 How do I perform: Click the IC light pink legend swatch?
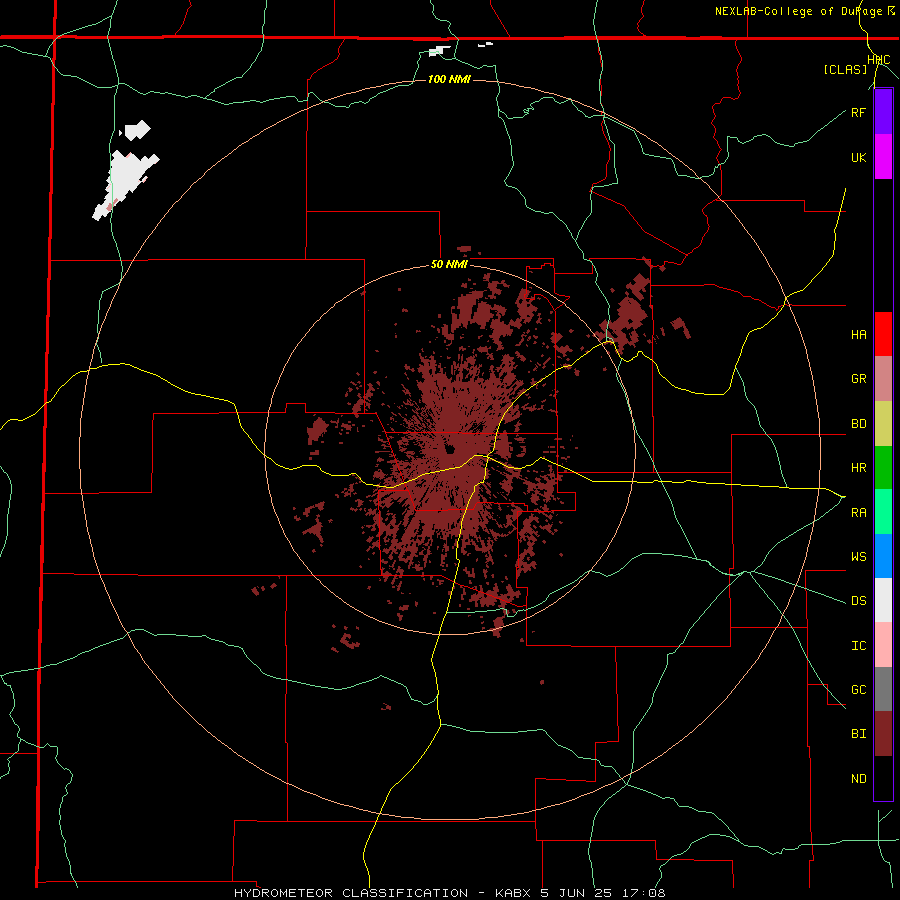coord(883,645)
